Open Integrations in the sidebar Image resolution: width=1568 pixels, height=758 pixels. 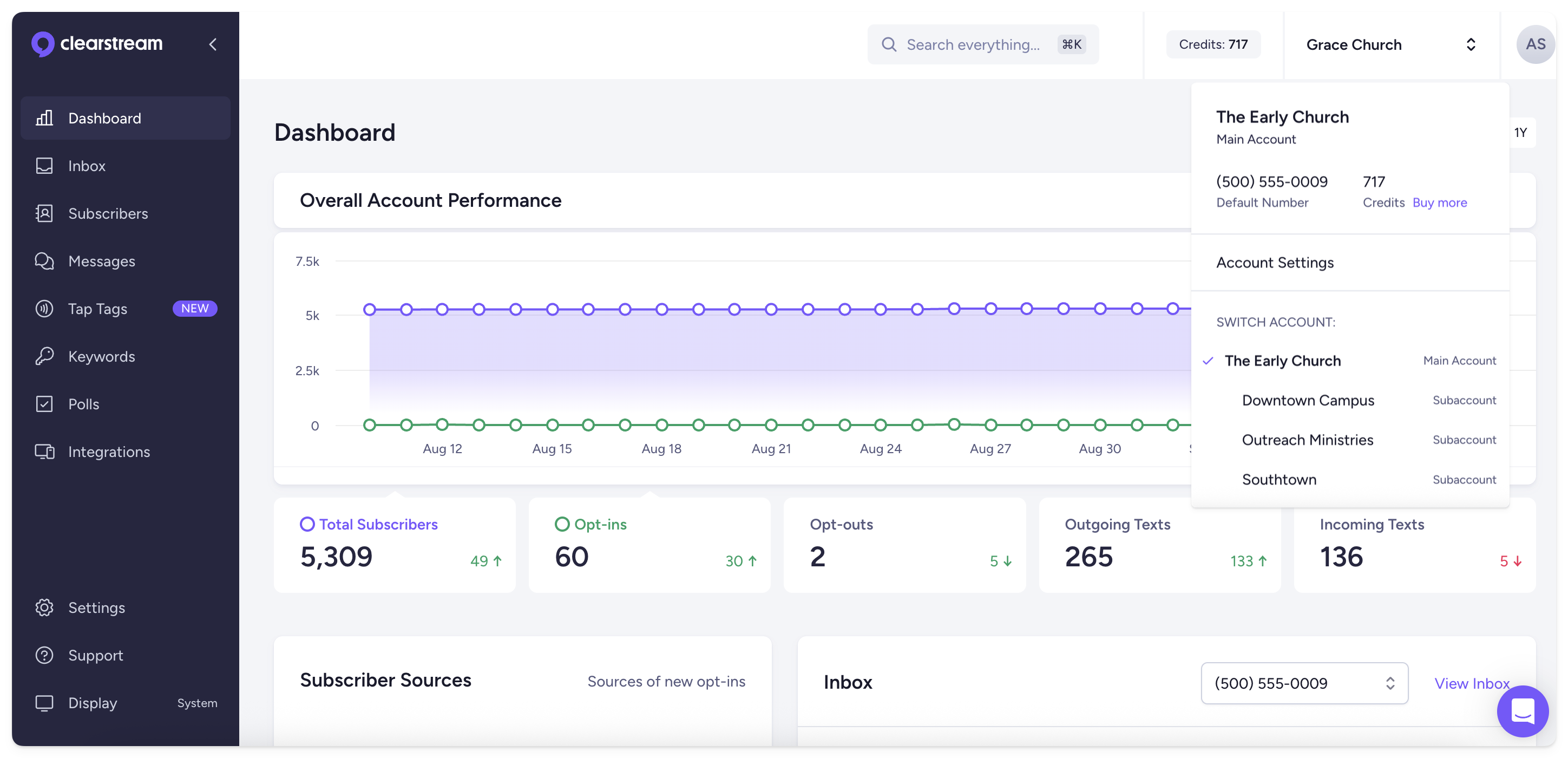[x=126, y=452]
